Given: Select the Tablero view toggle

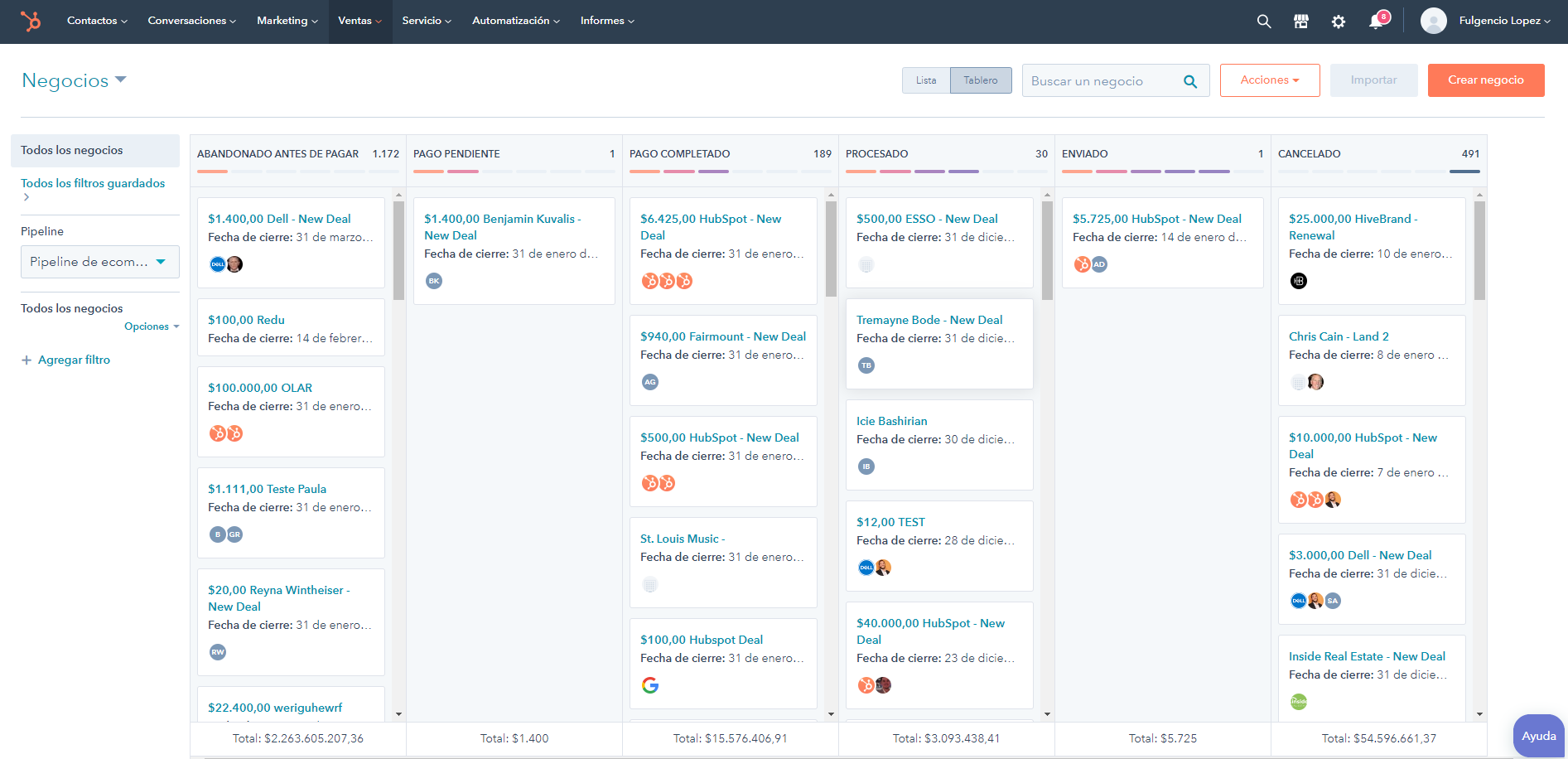Looking at the screenshot, I should (981, 80).
